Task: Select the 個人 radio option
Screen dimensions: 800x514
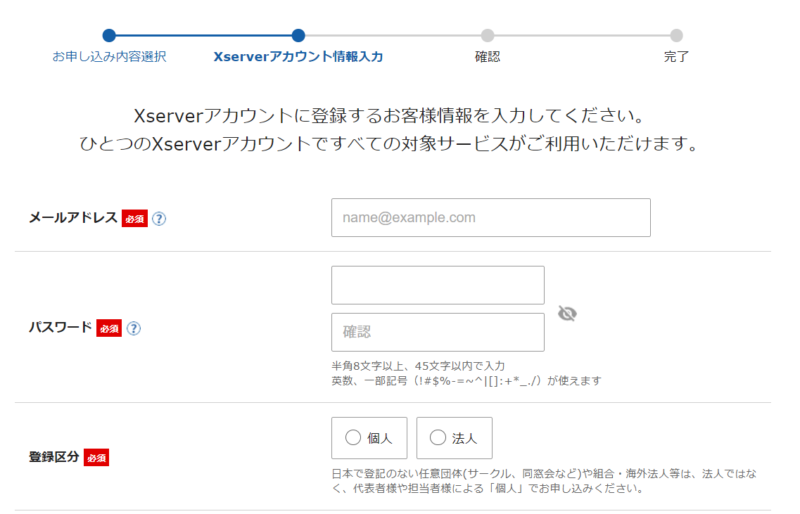Action: (x=369, y=438)
